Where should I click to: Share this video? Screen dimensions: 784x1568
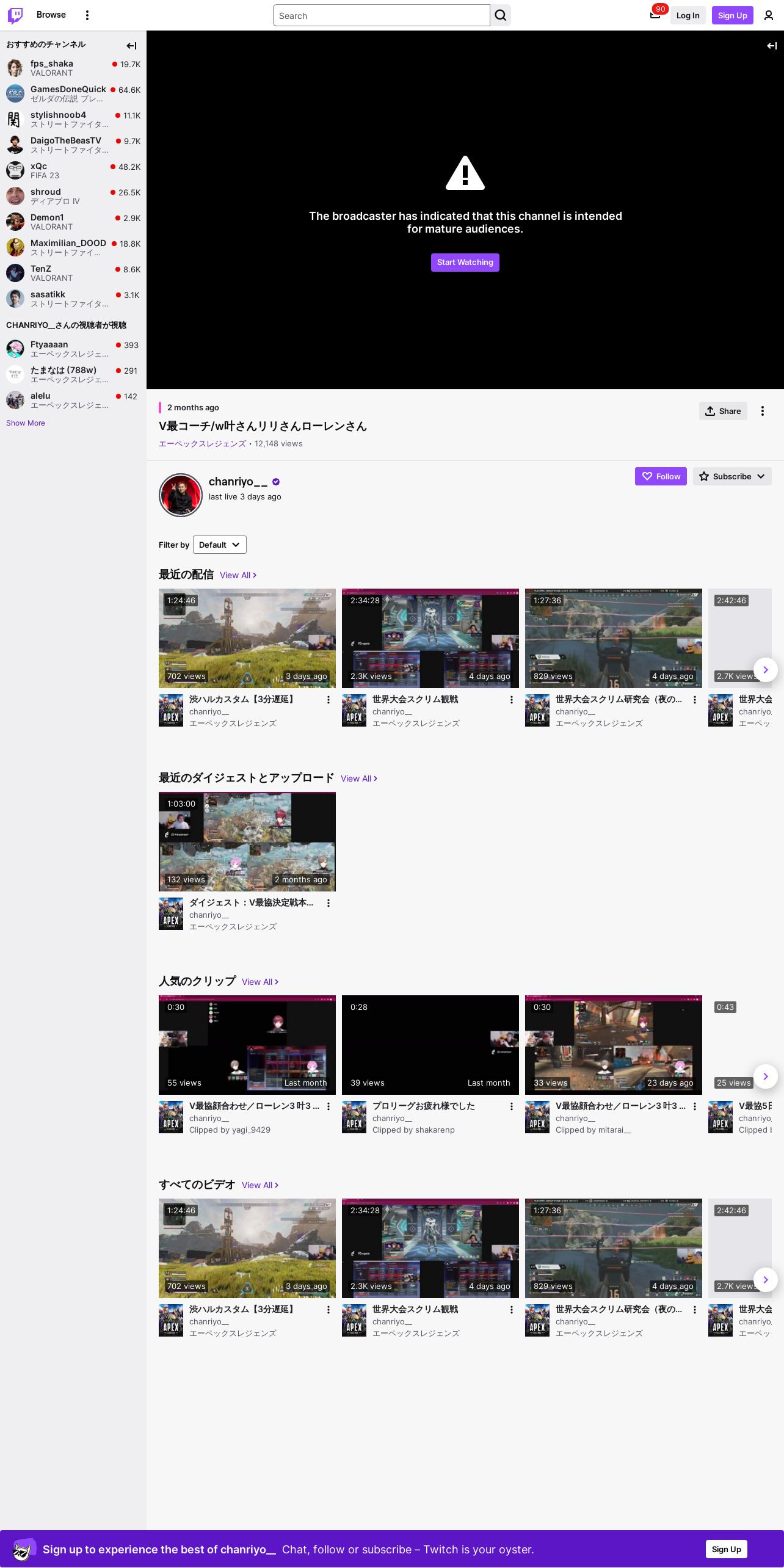click(x=723, y=411)
